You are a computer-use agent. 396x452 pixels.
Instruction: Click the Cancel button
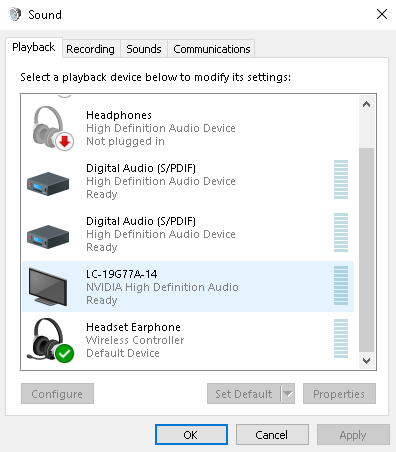pyautogui.click(x=272, y=434)
